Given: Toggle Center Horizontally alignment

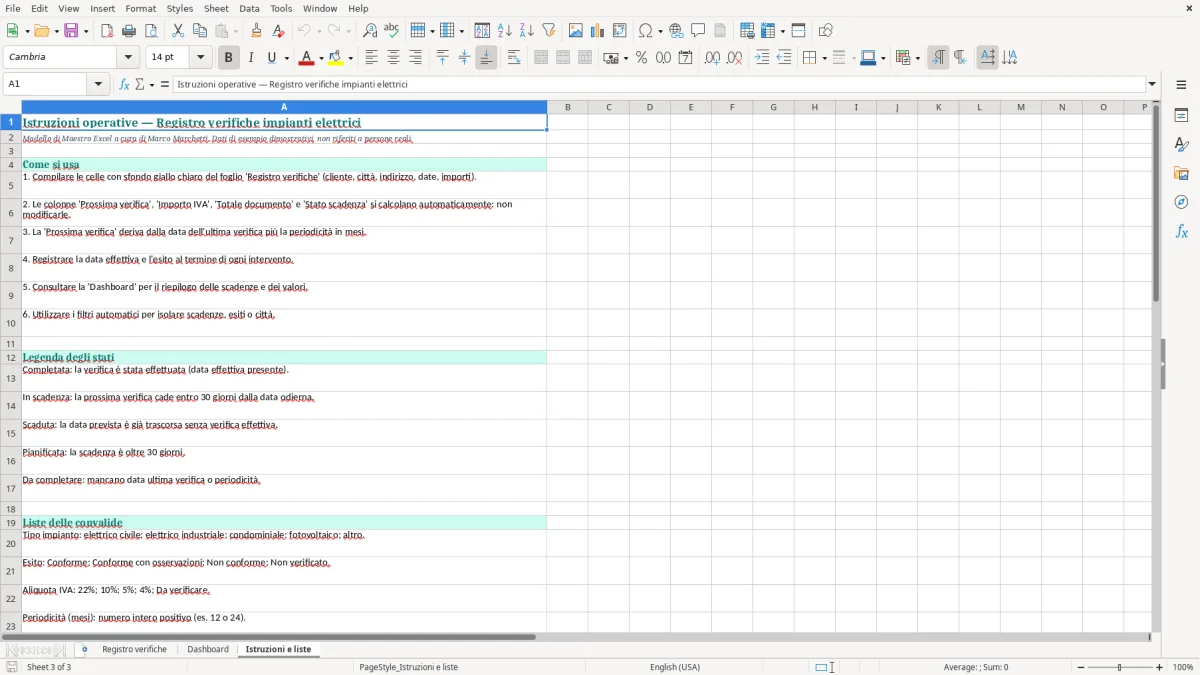Looking at the screenshot, I should [393, 58].
